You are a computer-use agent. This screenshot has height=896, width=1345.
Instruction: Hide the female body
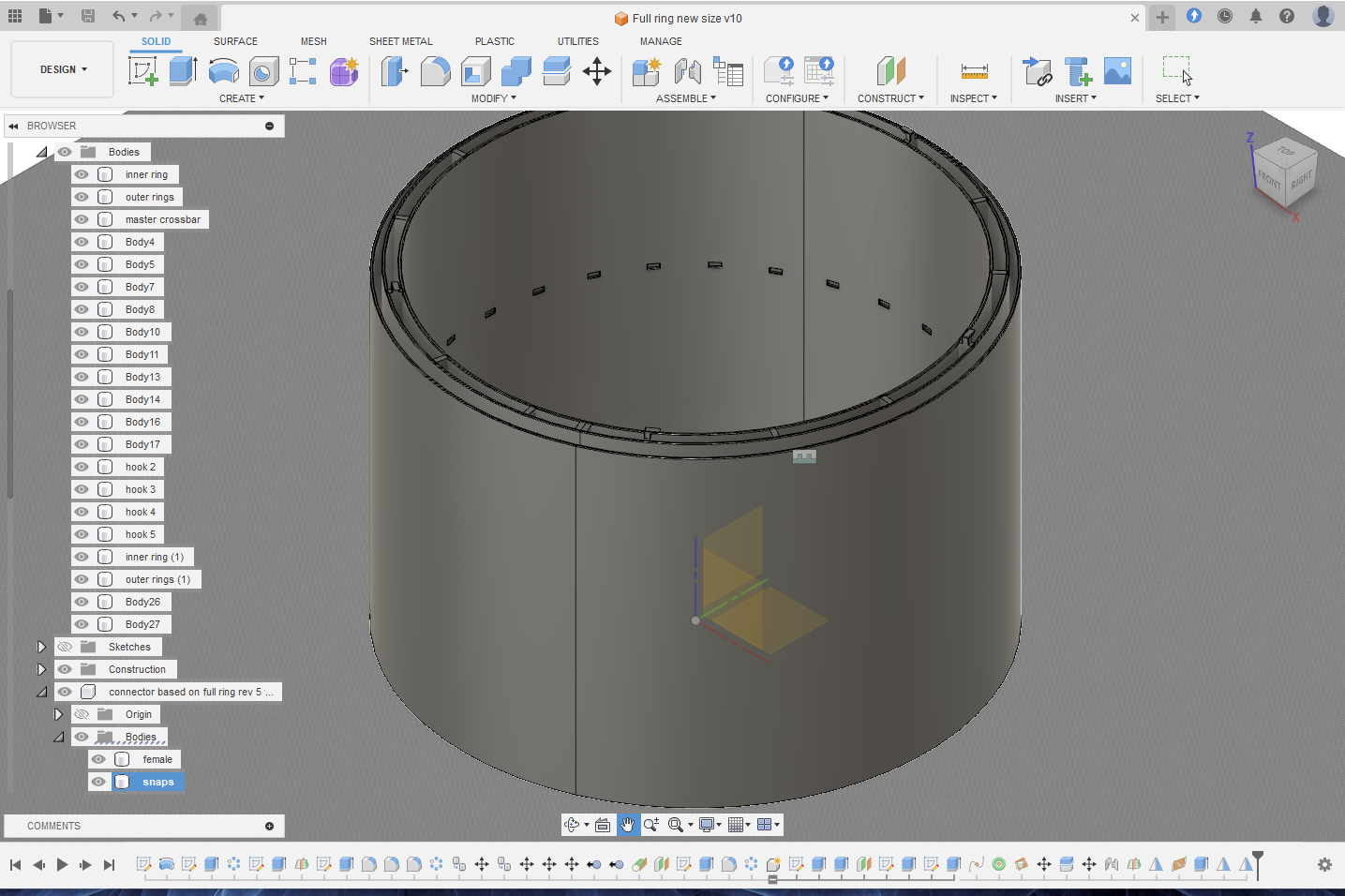(99, 759)
